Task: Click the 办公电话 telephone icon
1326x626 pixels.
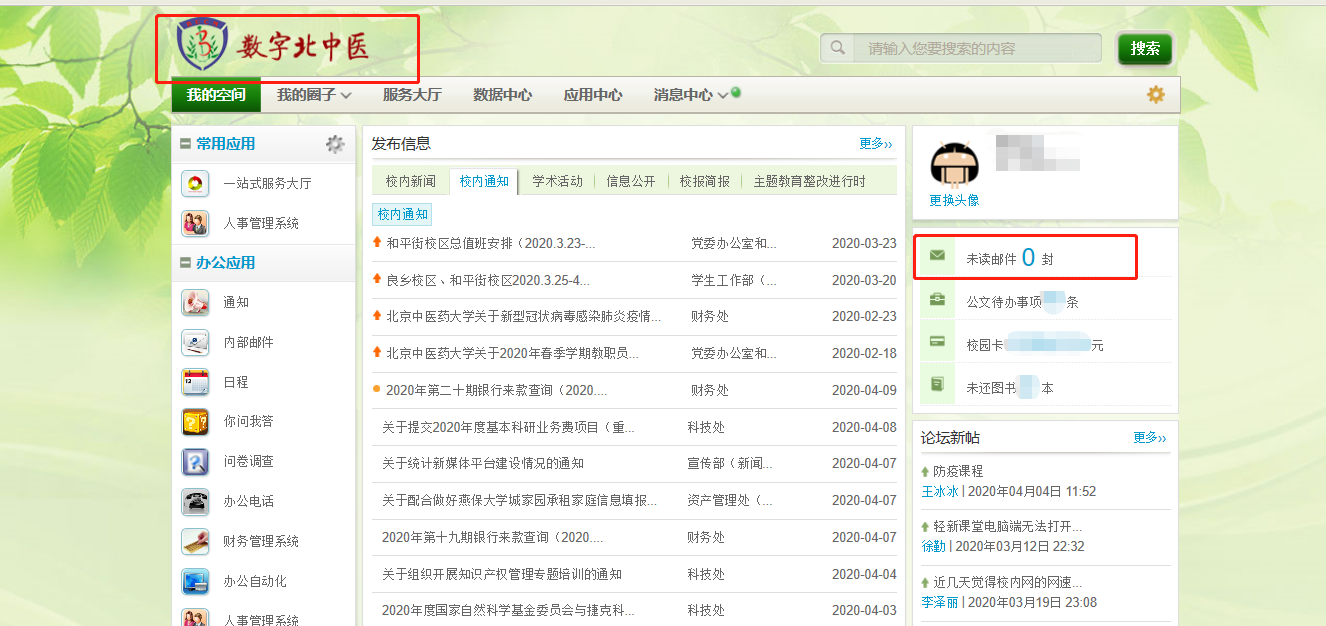Action: pos(195,501)
